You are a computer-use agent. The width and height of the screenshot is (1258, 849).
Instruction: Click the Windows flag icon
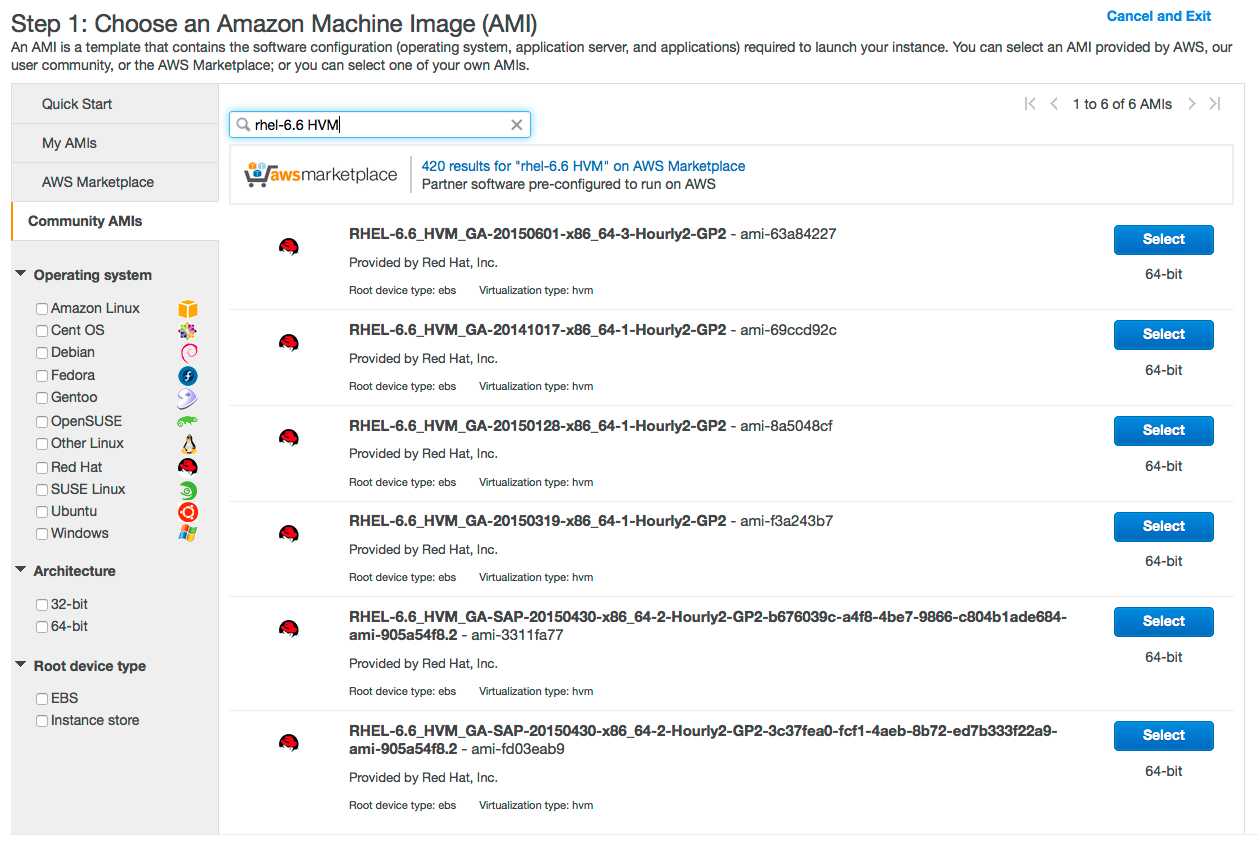pyautogui.click(x=187, y=534)
